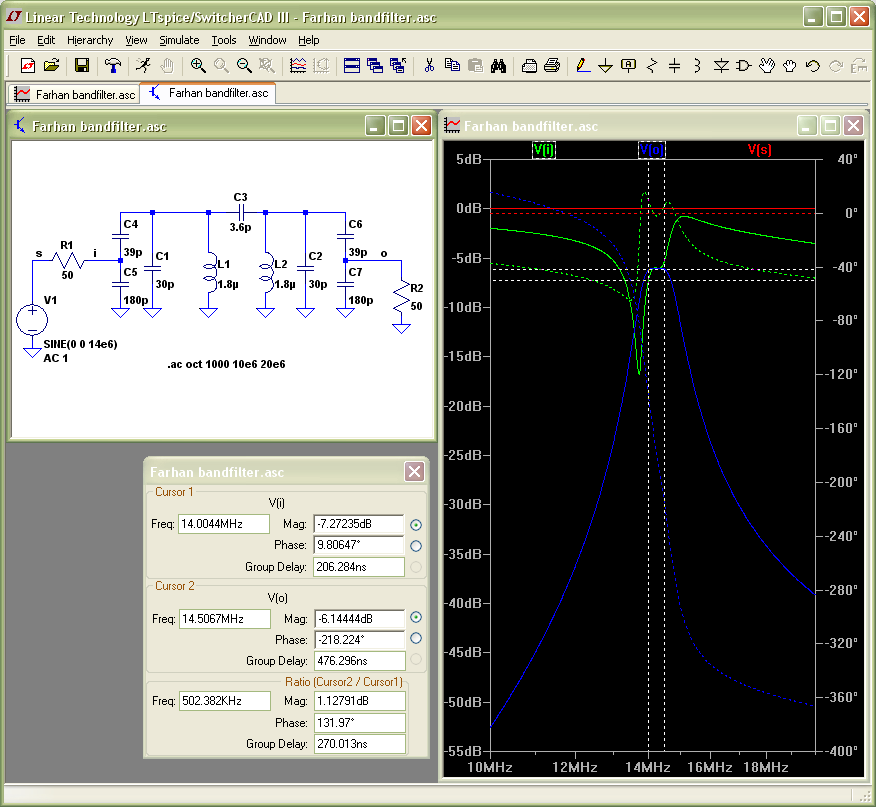Open the Simulate menu
876x807 pixels.
click(179, 40)
